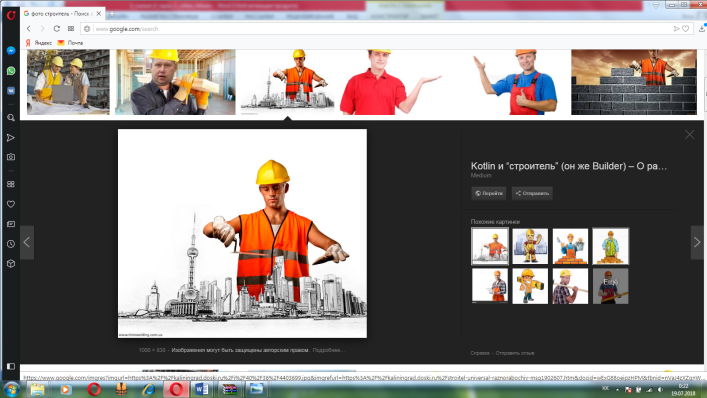Screen dimensions: 707x398
Task: Open history clock icon in sidebar
Action: coord(11,244)
